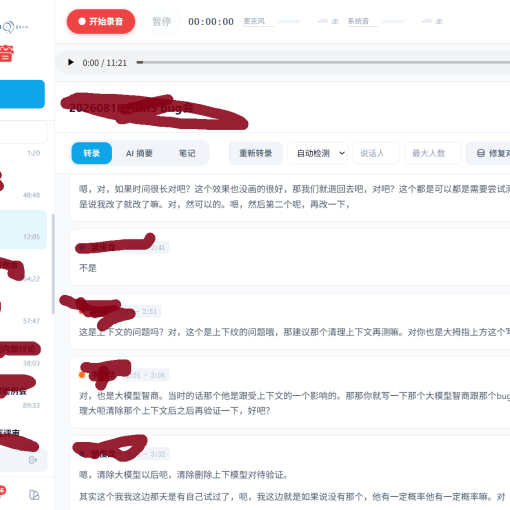This screenshot has width=510, height=510.
Task: Play the audio with the triangle icon
Action: 71,62
